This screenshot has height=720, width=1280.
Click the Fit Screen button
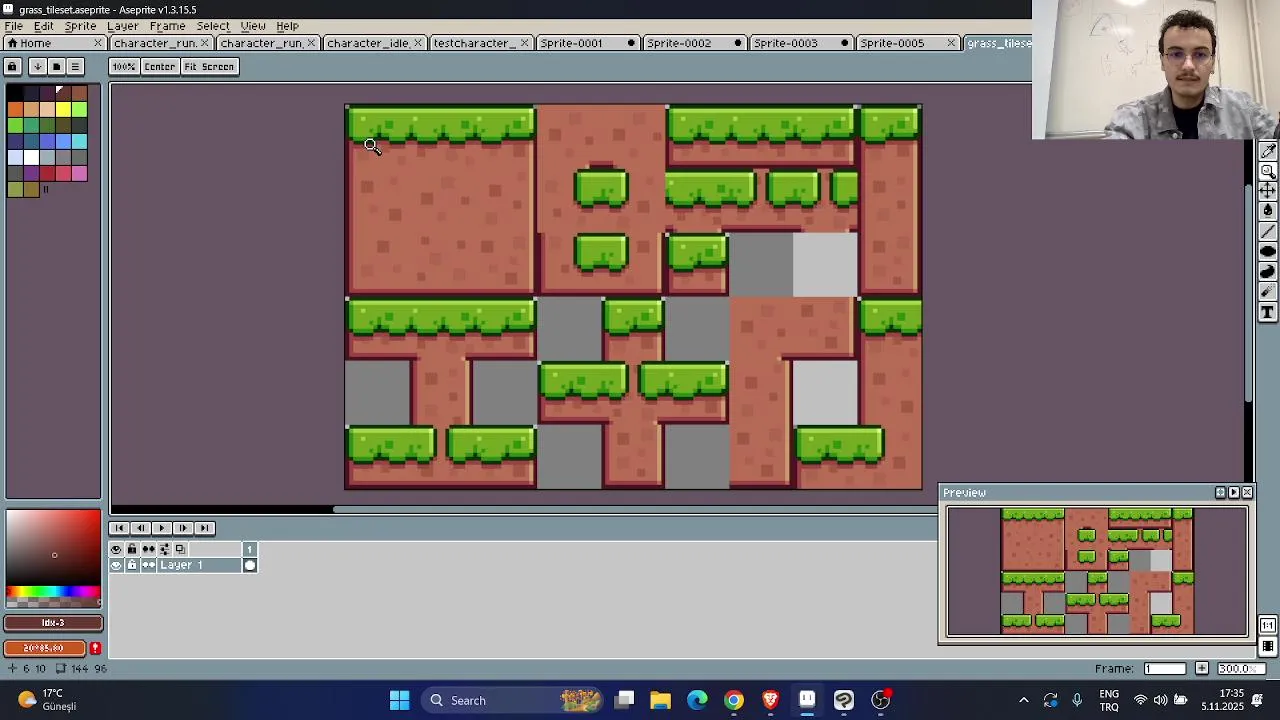pyautogui.click(x=209, y=67)
